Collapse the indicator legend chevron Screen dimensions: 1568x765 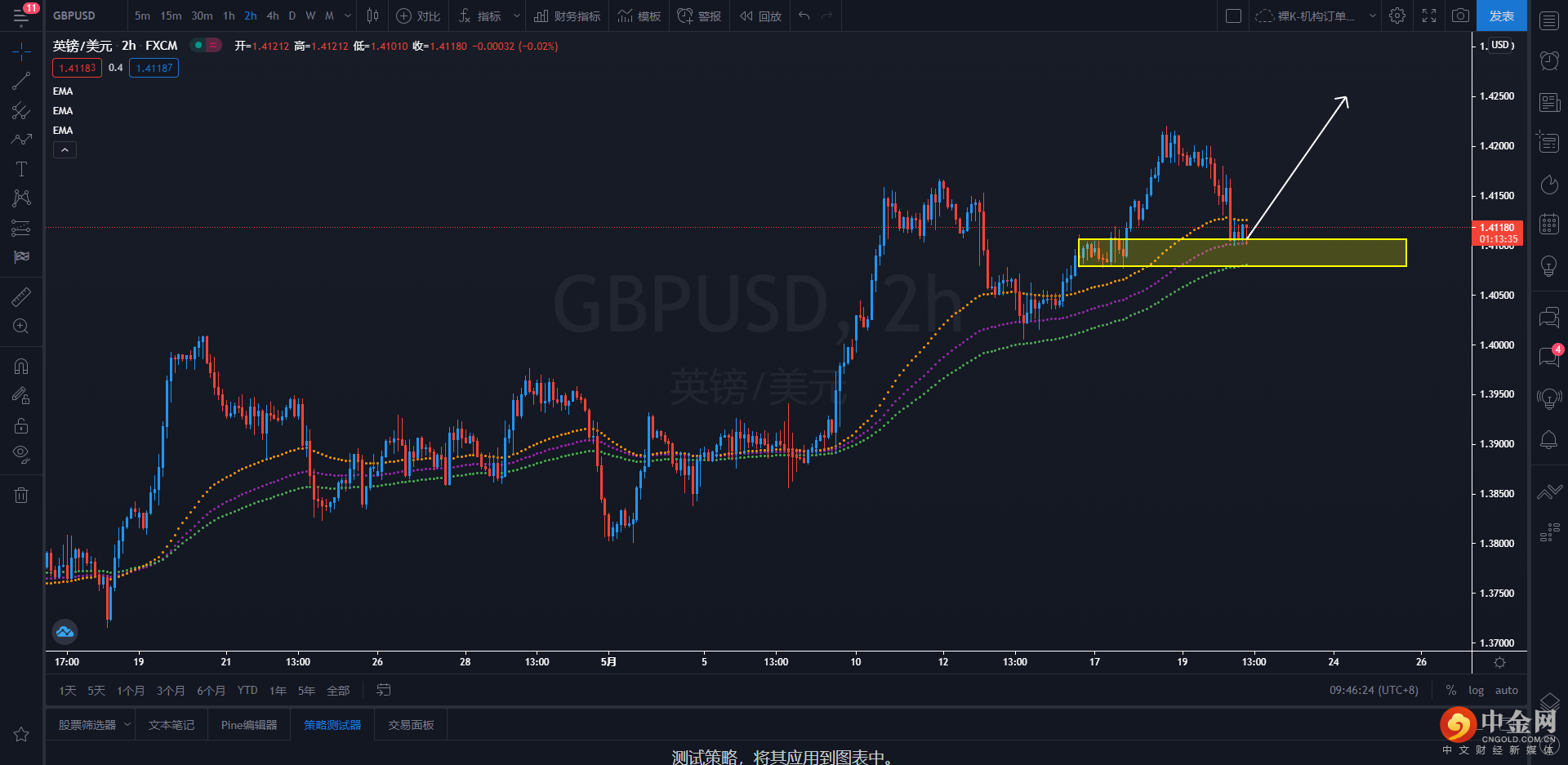pyautogui.click(x=65, y=150)
